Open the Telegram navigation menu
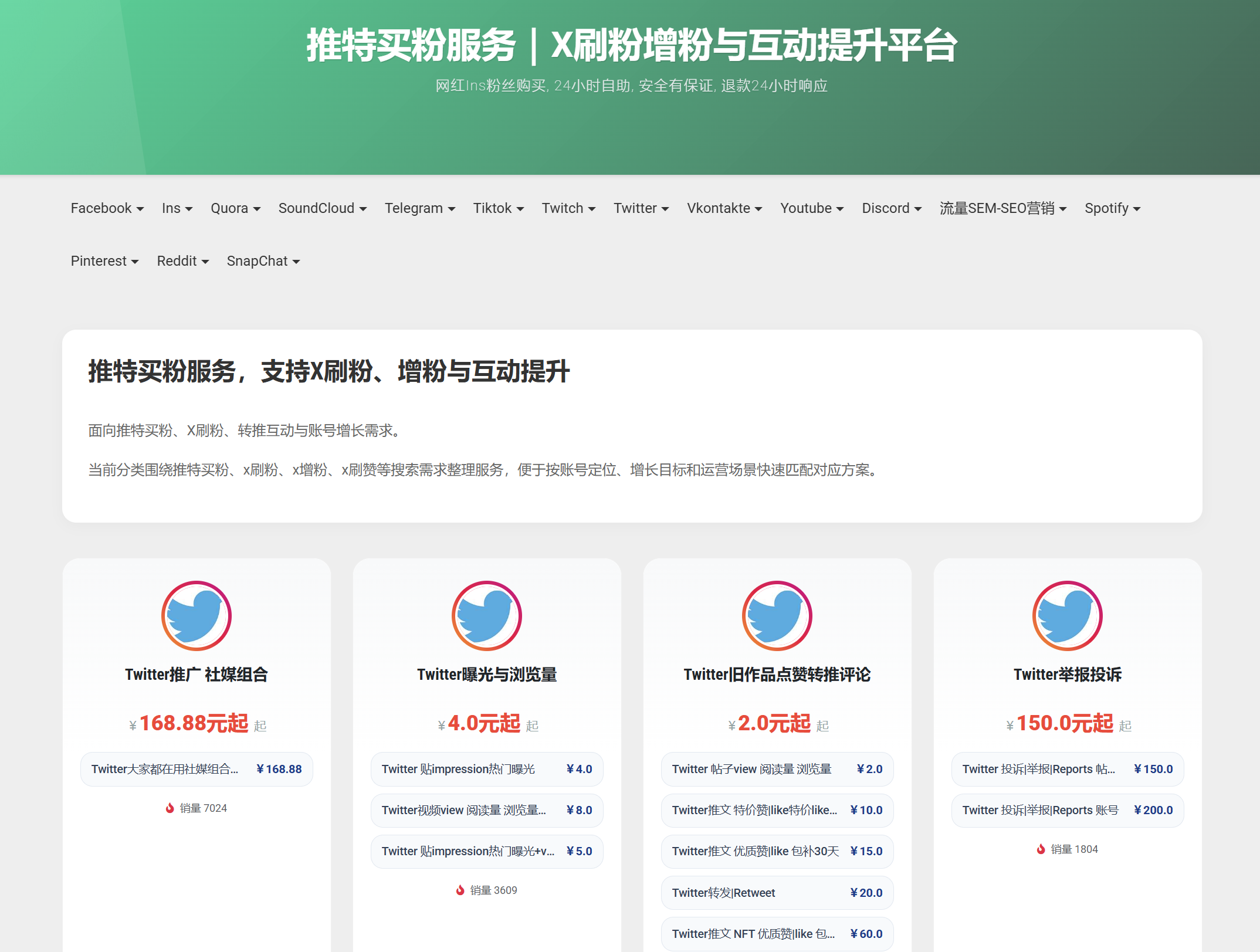This screenshot has width=1260, height=952. pyautogui.click(x=419, y=208)
